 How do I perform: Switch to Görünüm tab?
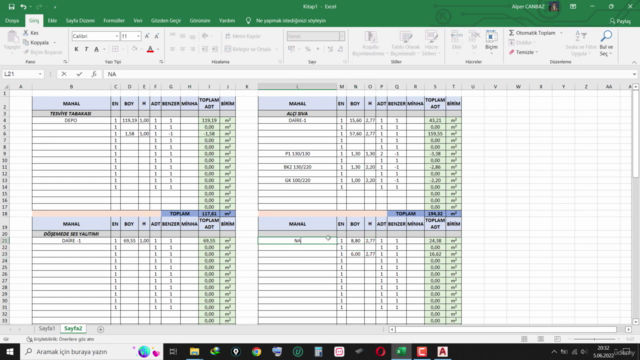click(200, 20)
